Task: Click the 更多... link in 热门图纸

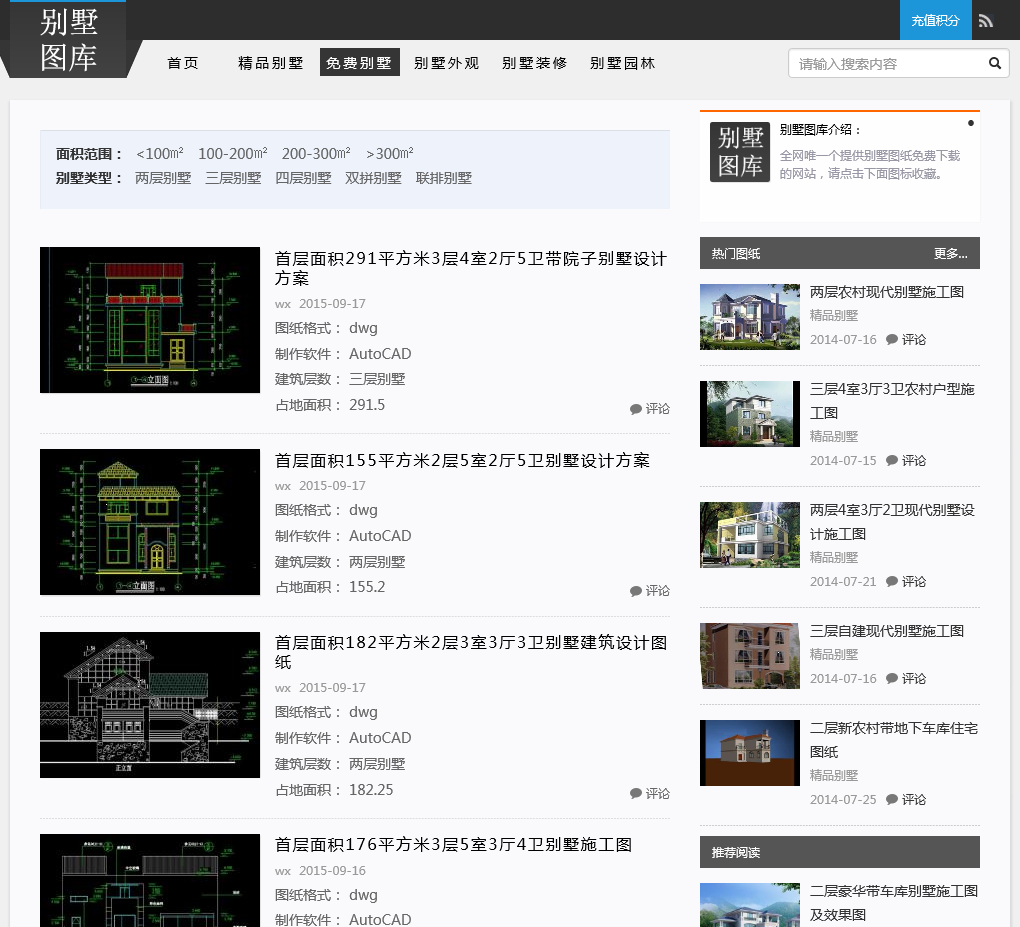Action: point(950,254)
